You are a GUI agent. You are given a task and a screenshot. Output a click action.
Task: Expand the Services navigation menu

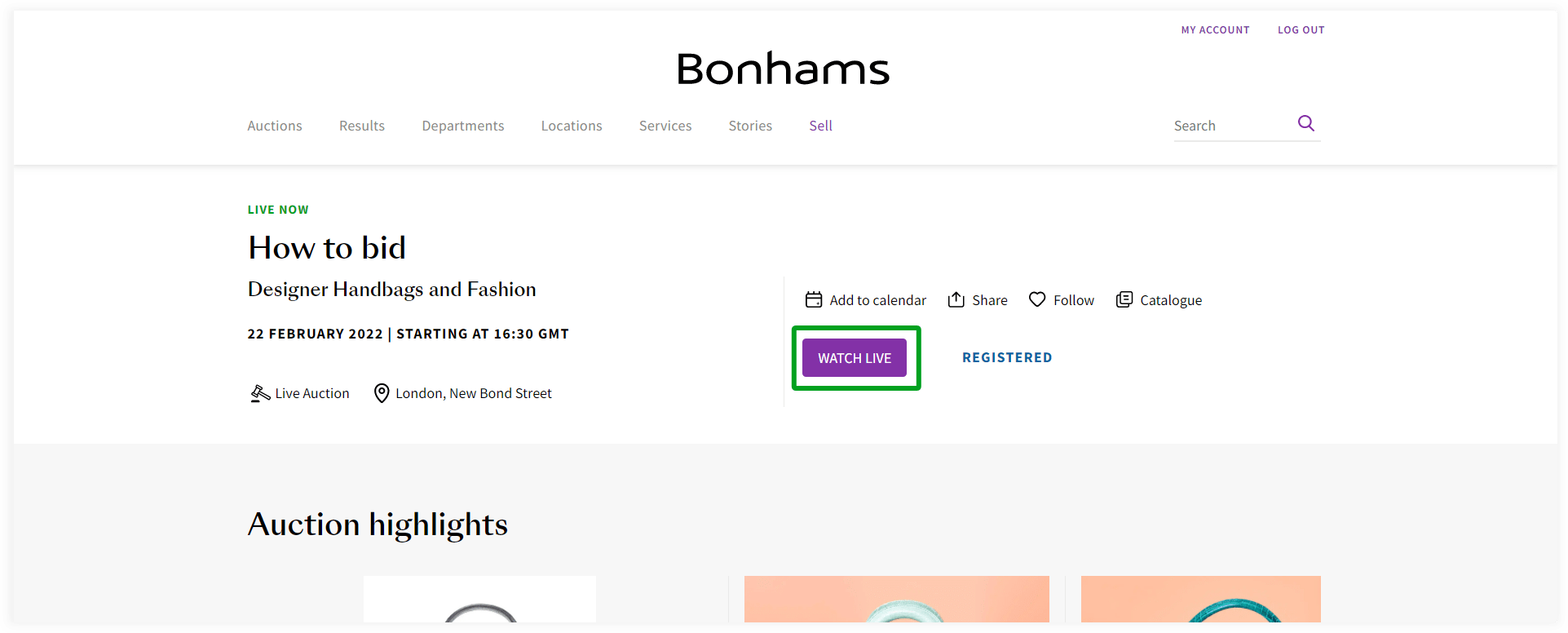pos(665,126)
